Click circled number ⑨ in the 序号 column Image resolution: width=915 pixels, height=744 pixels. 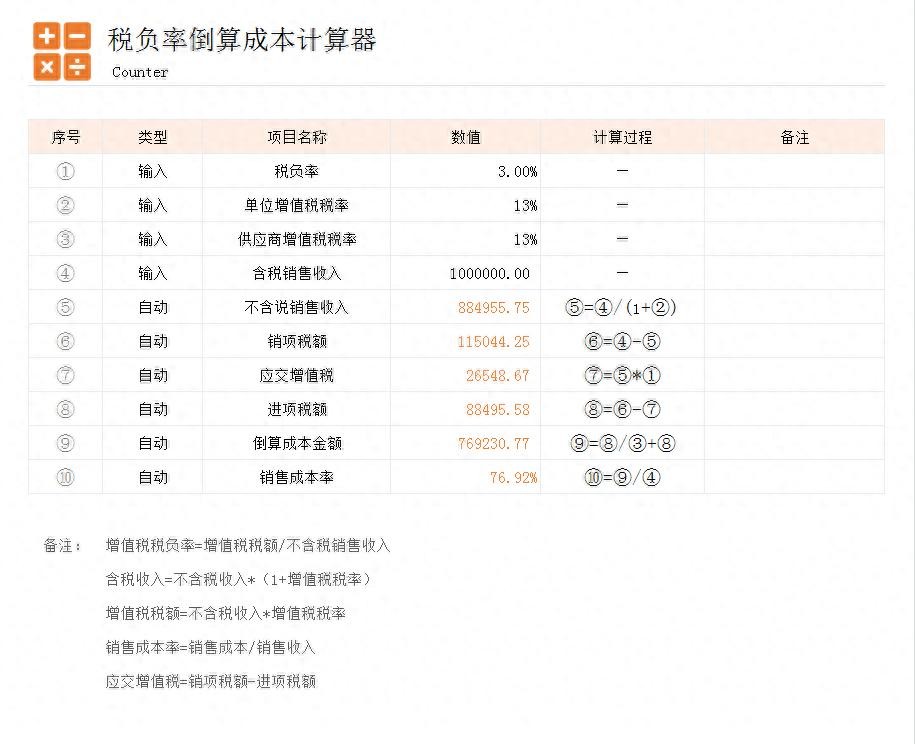(66, 443)
